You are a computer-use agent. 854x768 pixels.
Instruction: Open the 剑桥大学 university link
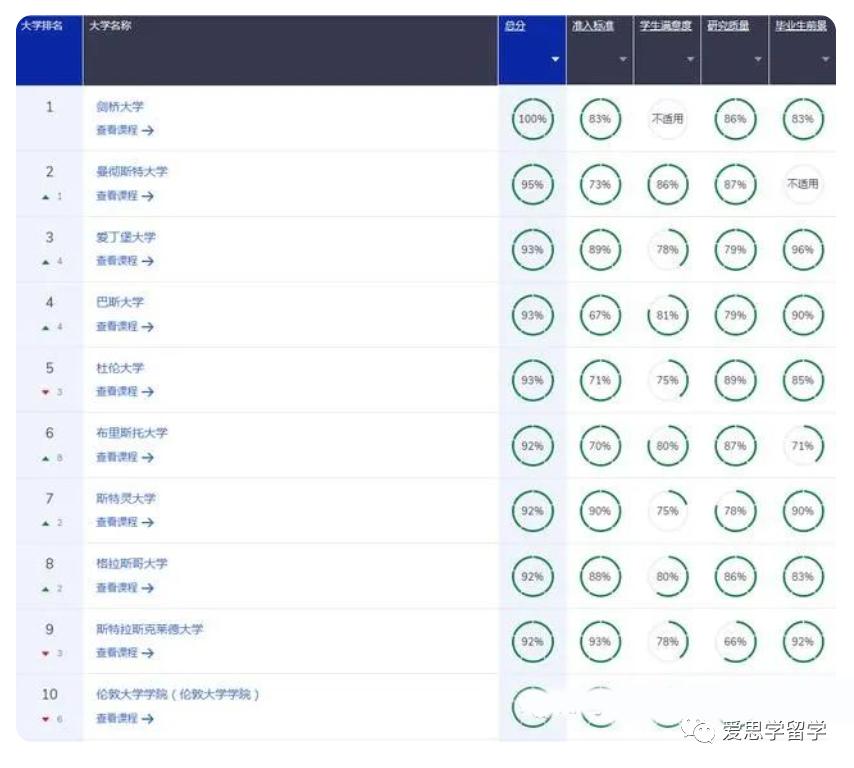[119, 106]
